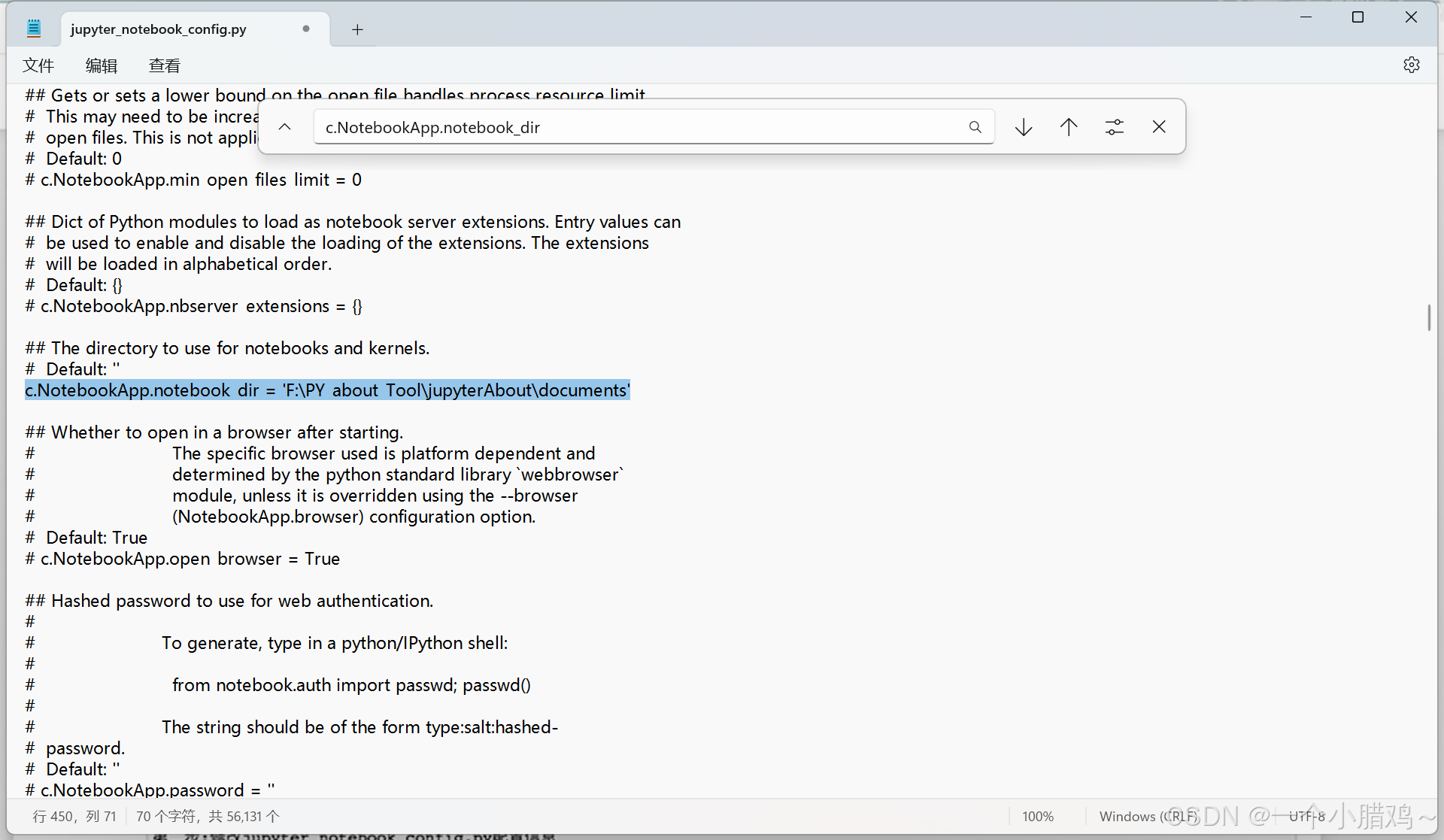Click '## The directory to use for notebooks' line
The height and width of the screenshot is (840, 1444).
(x=227, y=348)
